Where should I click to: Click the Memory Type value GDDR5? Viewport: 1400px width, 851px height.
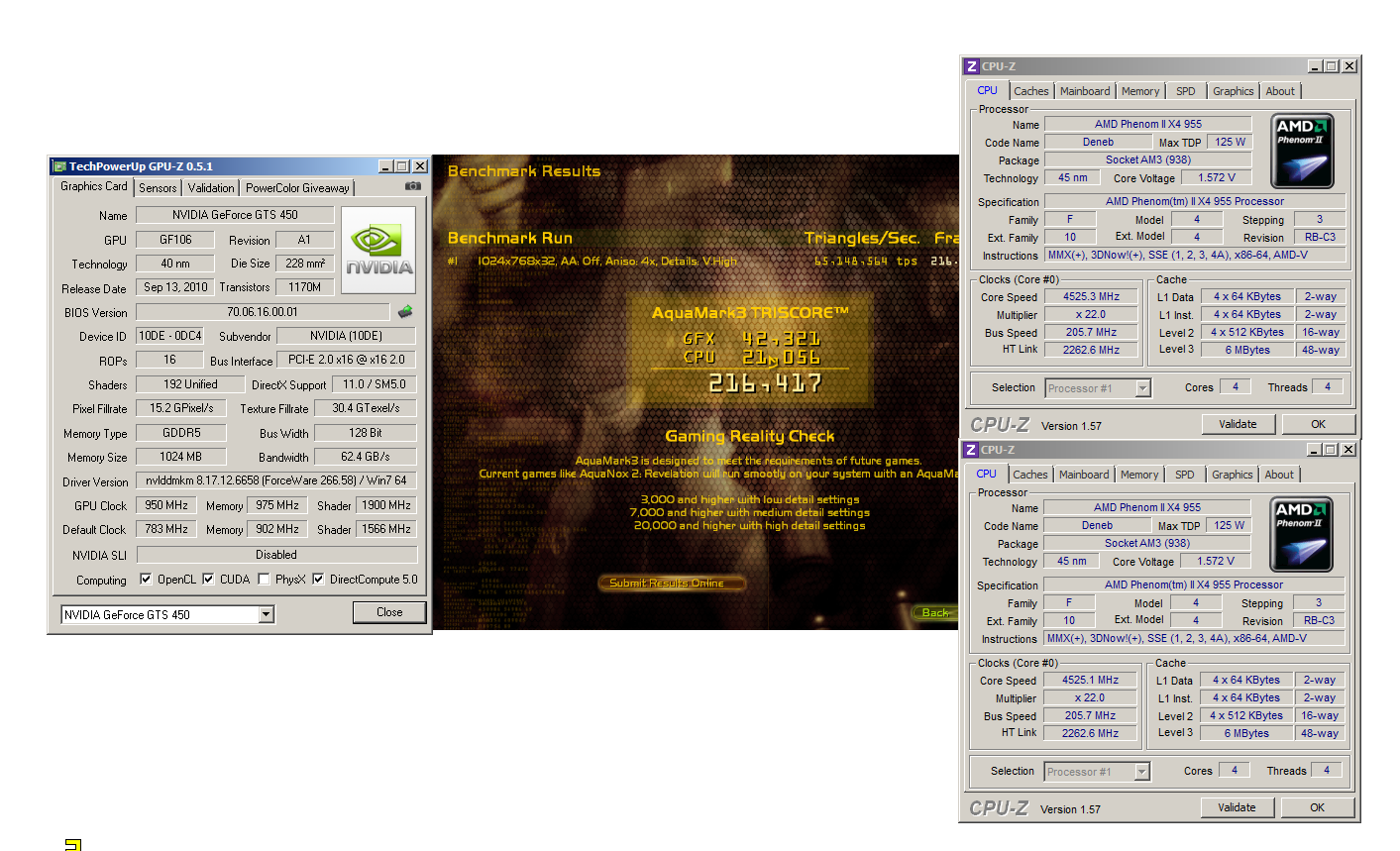click(x=180, y=433)
